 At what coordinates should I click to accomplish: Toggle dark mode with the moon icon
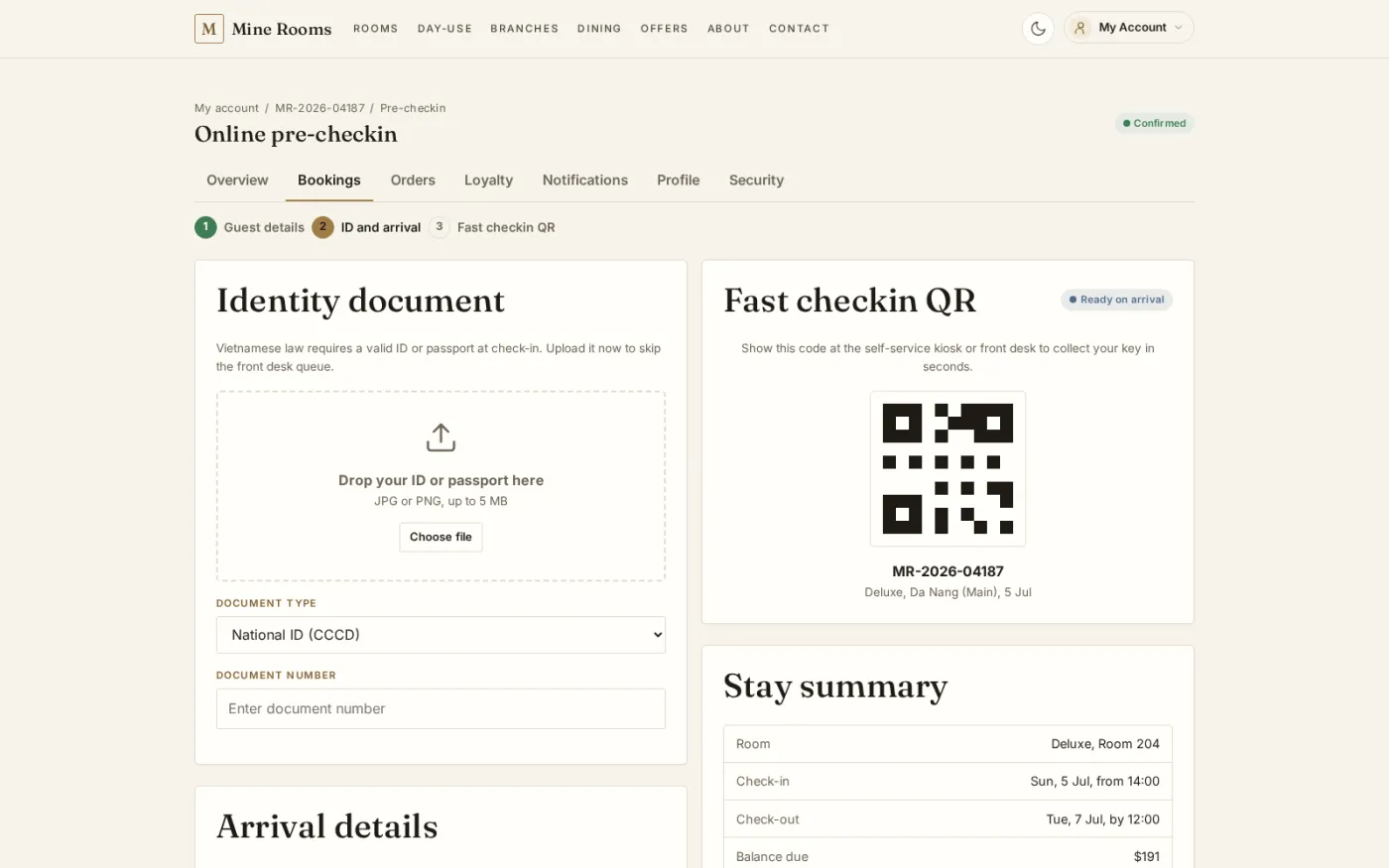(x=1038, y=28)
